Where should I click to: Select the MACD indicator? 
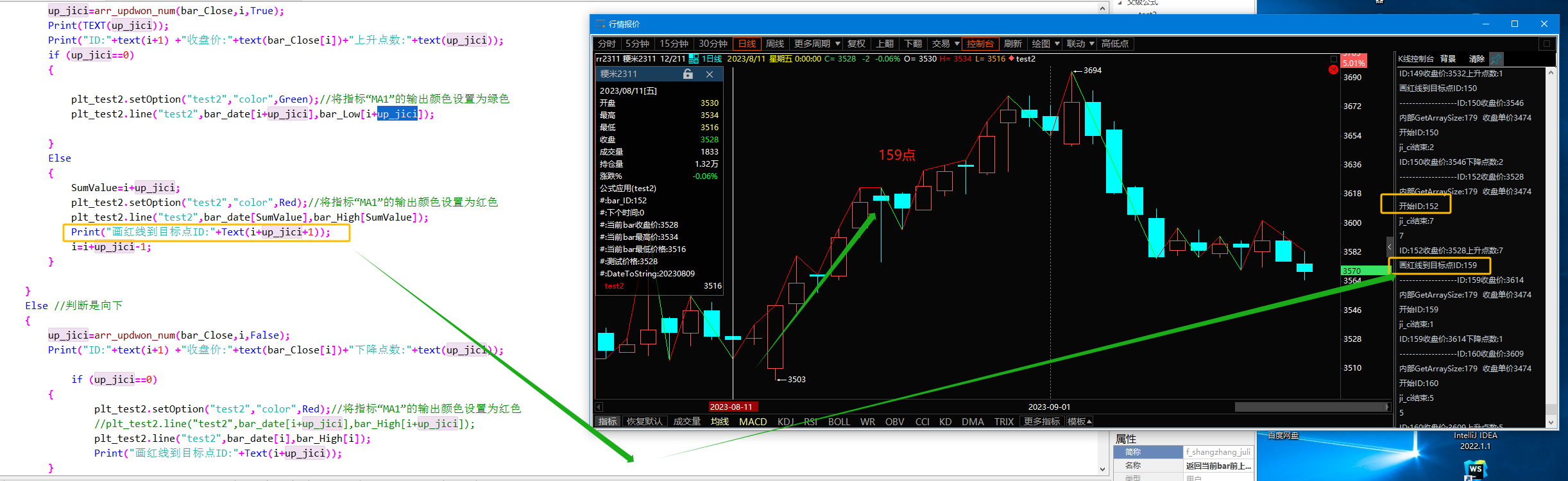pos(753,421)
